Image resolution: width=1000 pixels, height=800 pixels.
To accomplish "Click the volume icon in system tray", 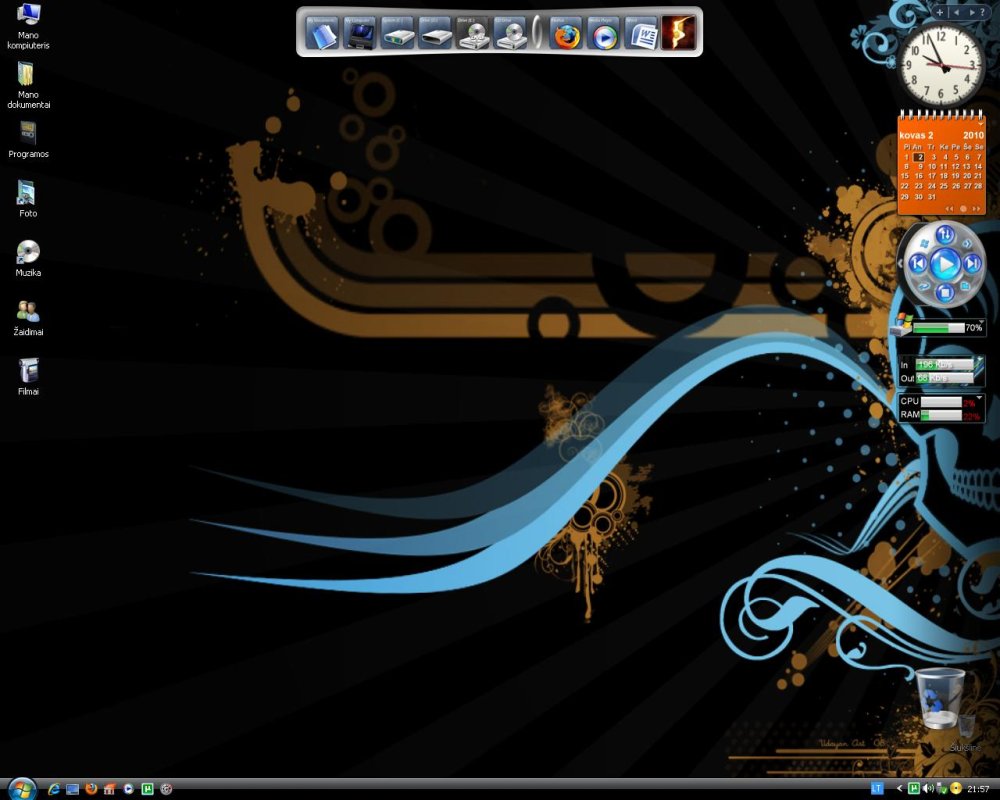I will [929, 788].
